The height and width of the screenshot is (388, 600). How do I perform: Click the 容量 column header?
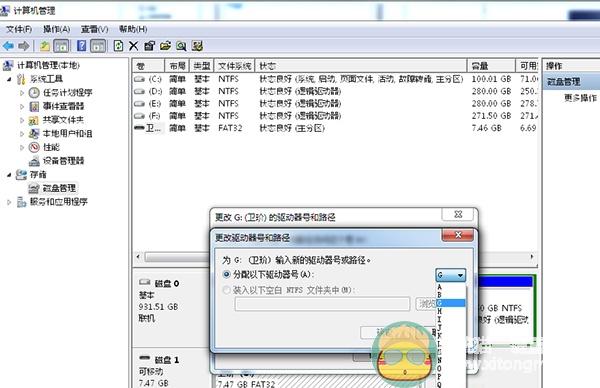(x=491, y=66)
